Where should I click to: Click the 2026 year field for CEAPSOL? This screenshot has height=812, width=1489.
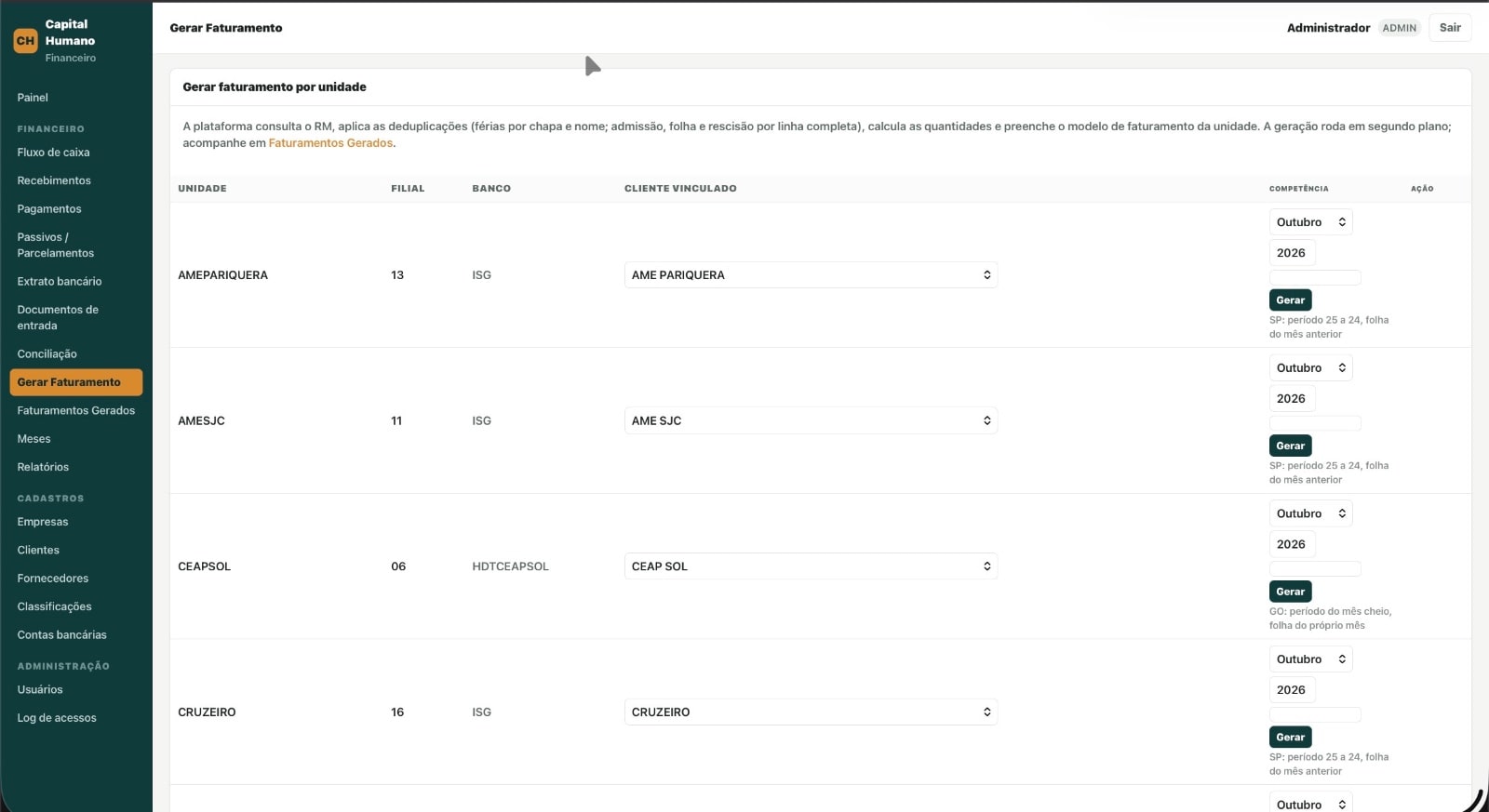pos(1292,544)
